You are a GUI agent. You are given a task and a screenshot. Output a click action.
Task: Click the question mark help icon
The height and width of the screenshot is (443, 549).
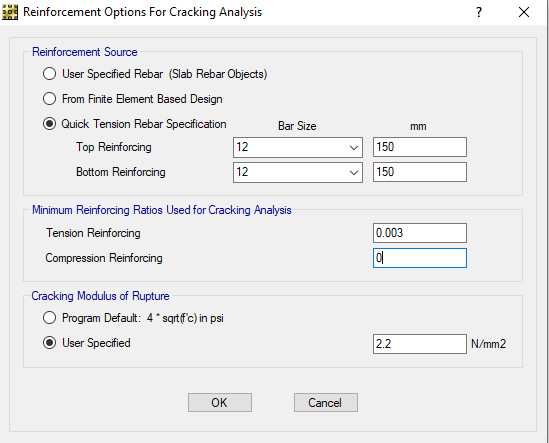[x=479, y=13]
